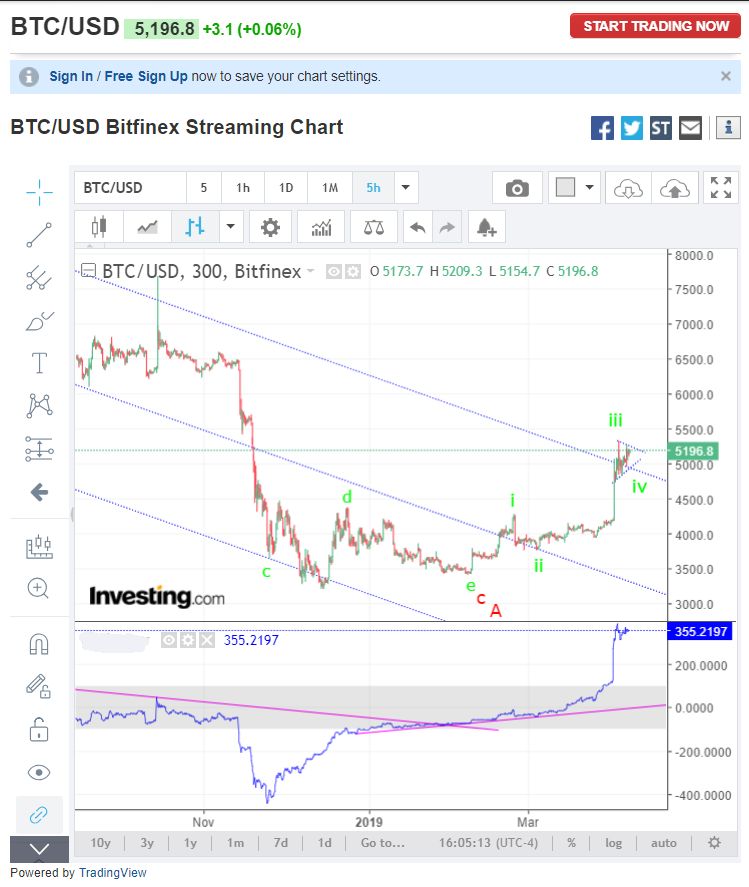
Task: Toggle stay in drawing mode pencil-lock
Action: [x=38, y=686]
